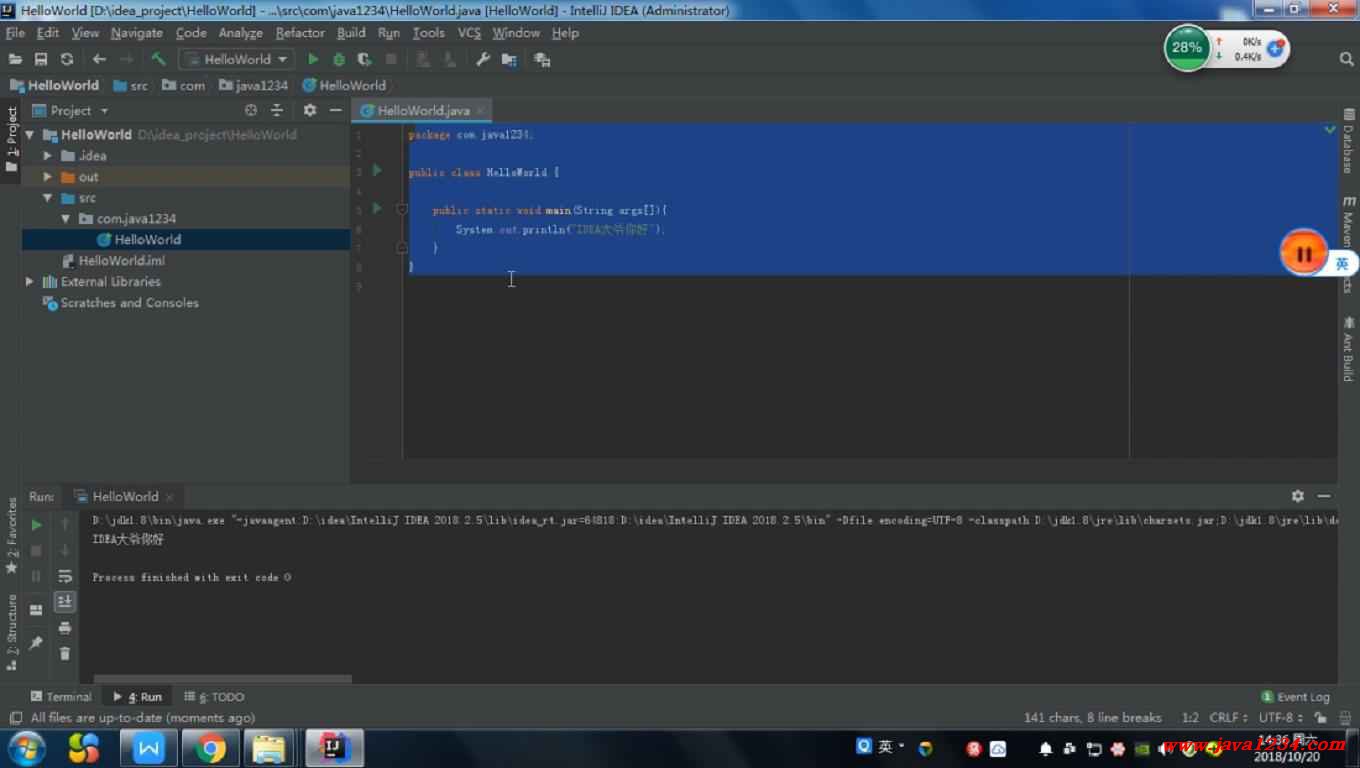
Task: Open the VCS menu
Action: [469, 33]
